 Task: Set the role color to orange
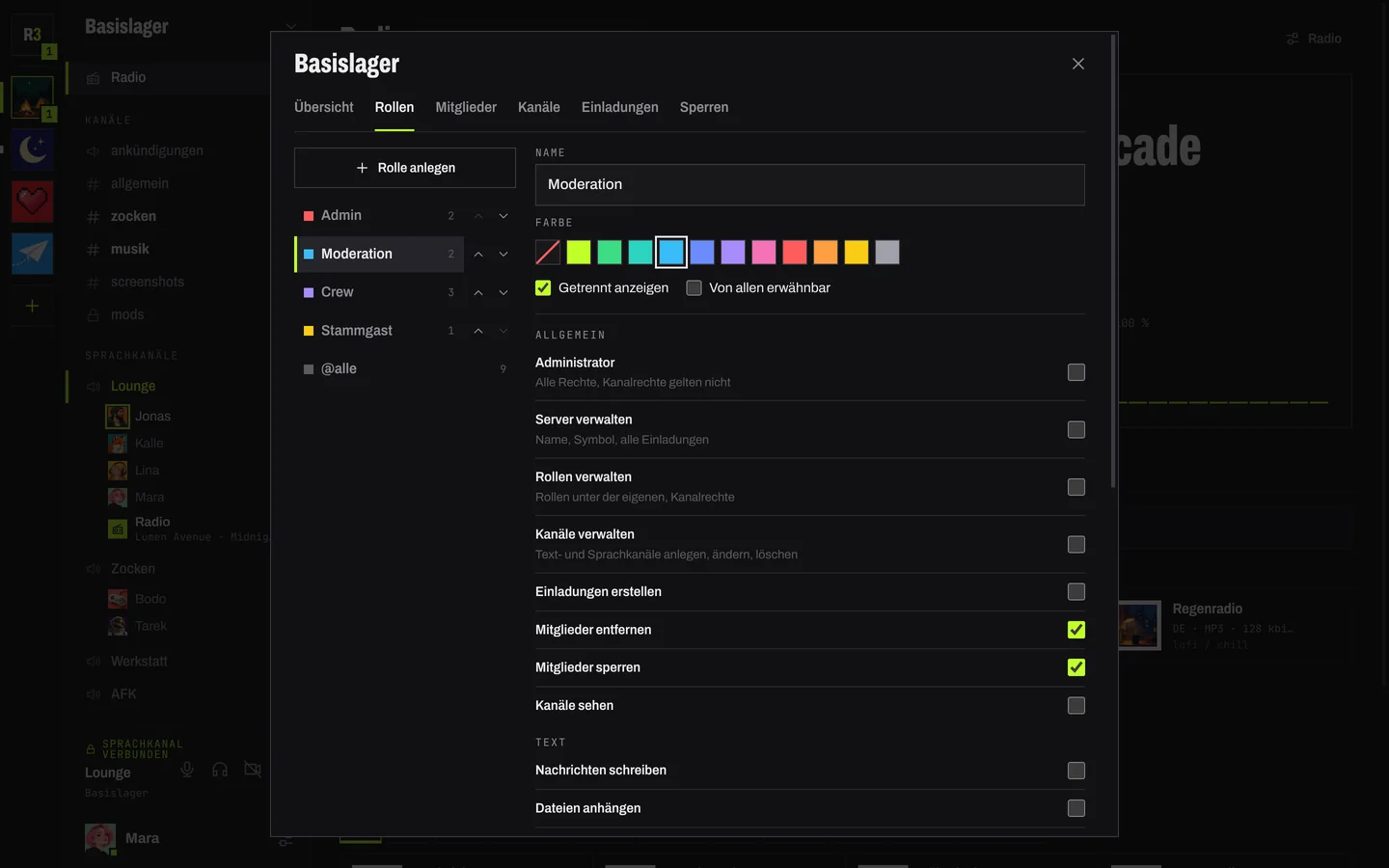pos(826,253)
